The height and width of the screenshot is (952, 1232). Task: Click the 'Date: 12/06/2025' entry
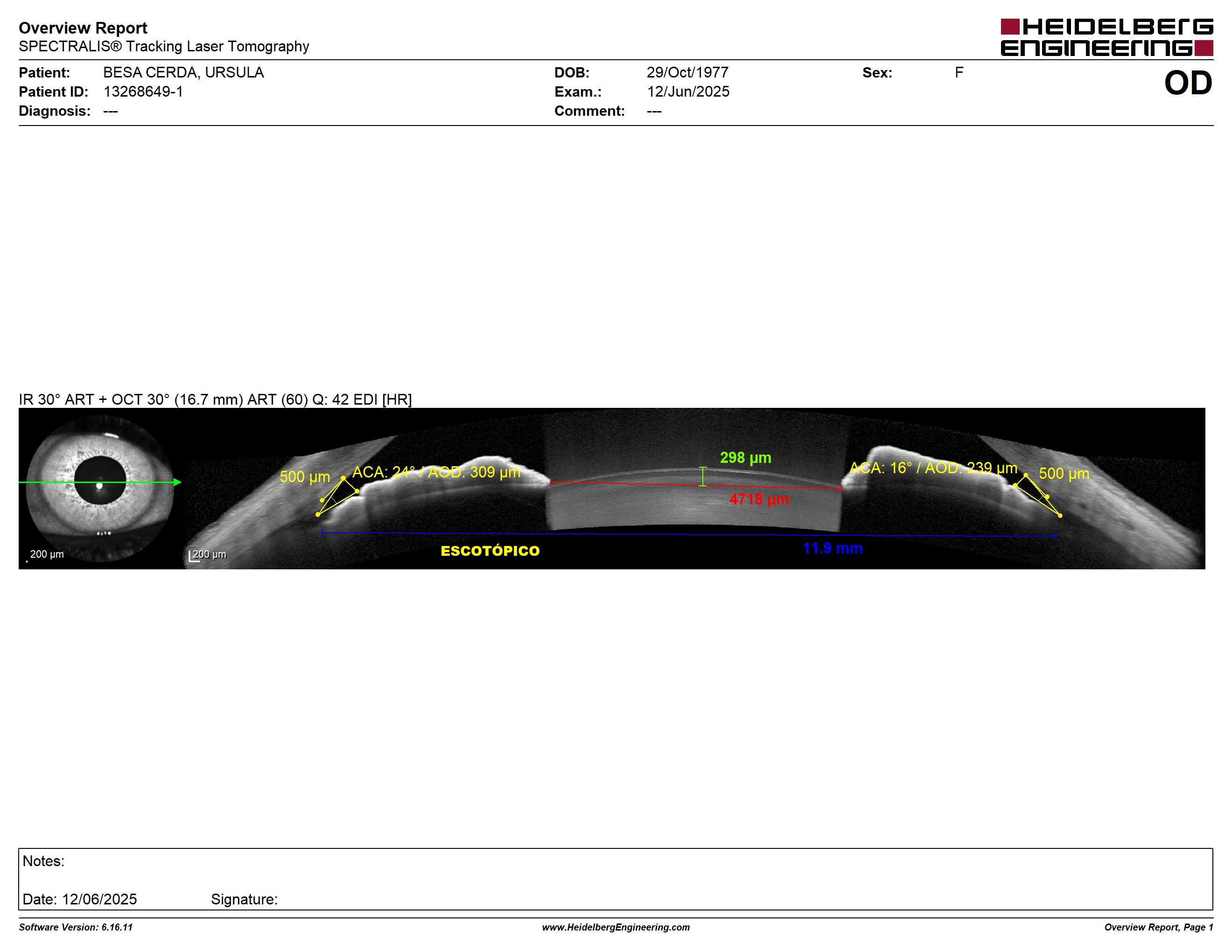pos(79,899)
